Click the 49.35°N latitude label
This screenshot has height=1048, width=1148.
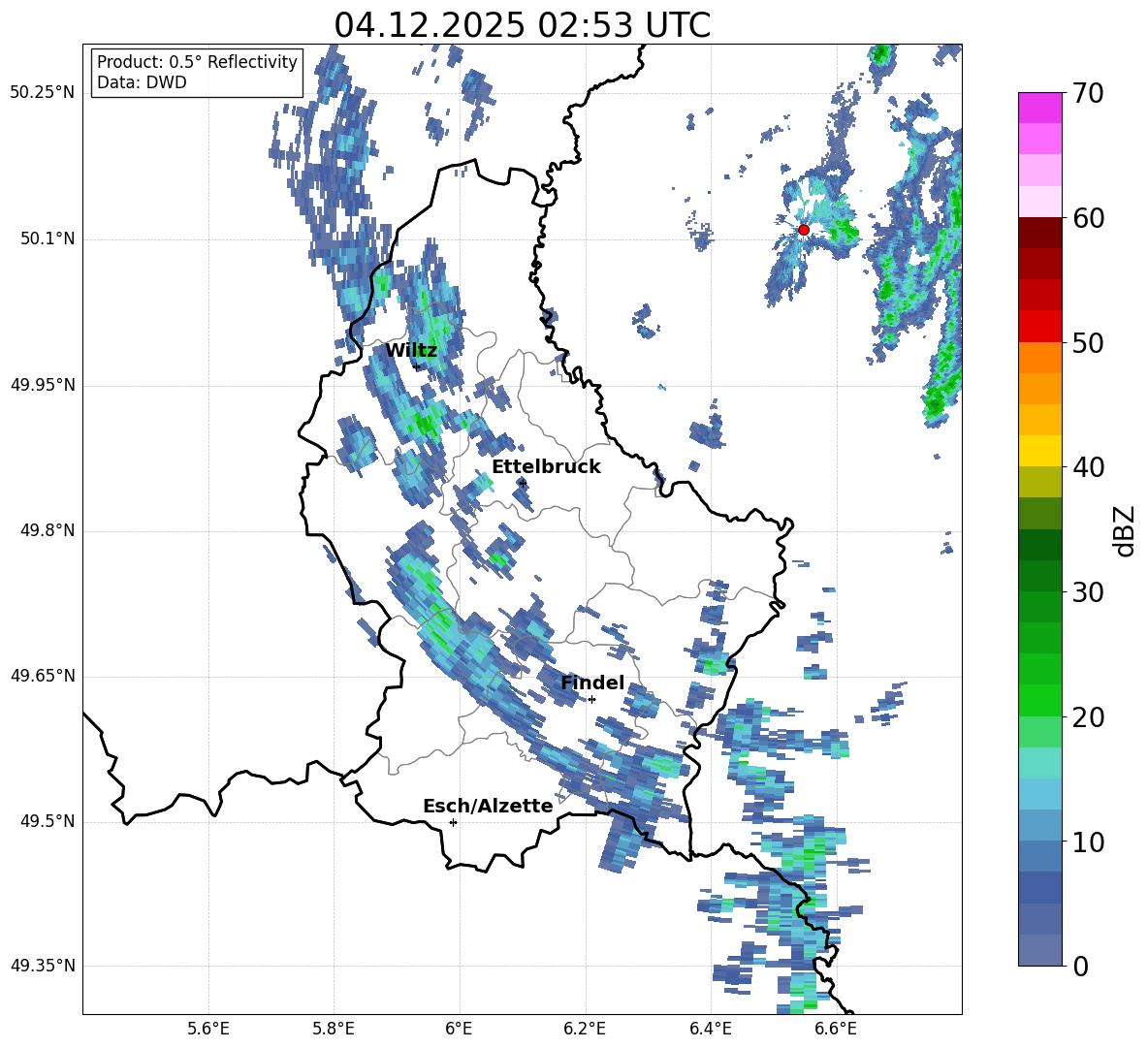coord(43,966)
